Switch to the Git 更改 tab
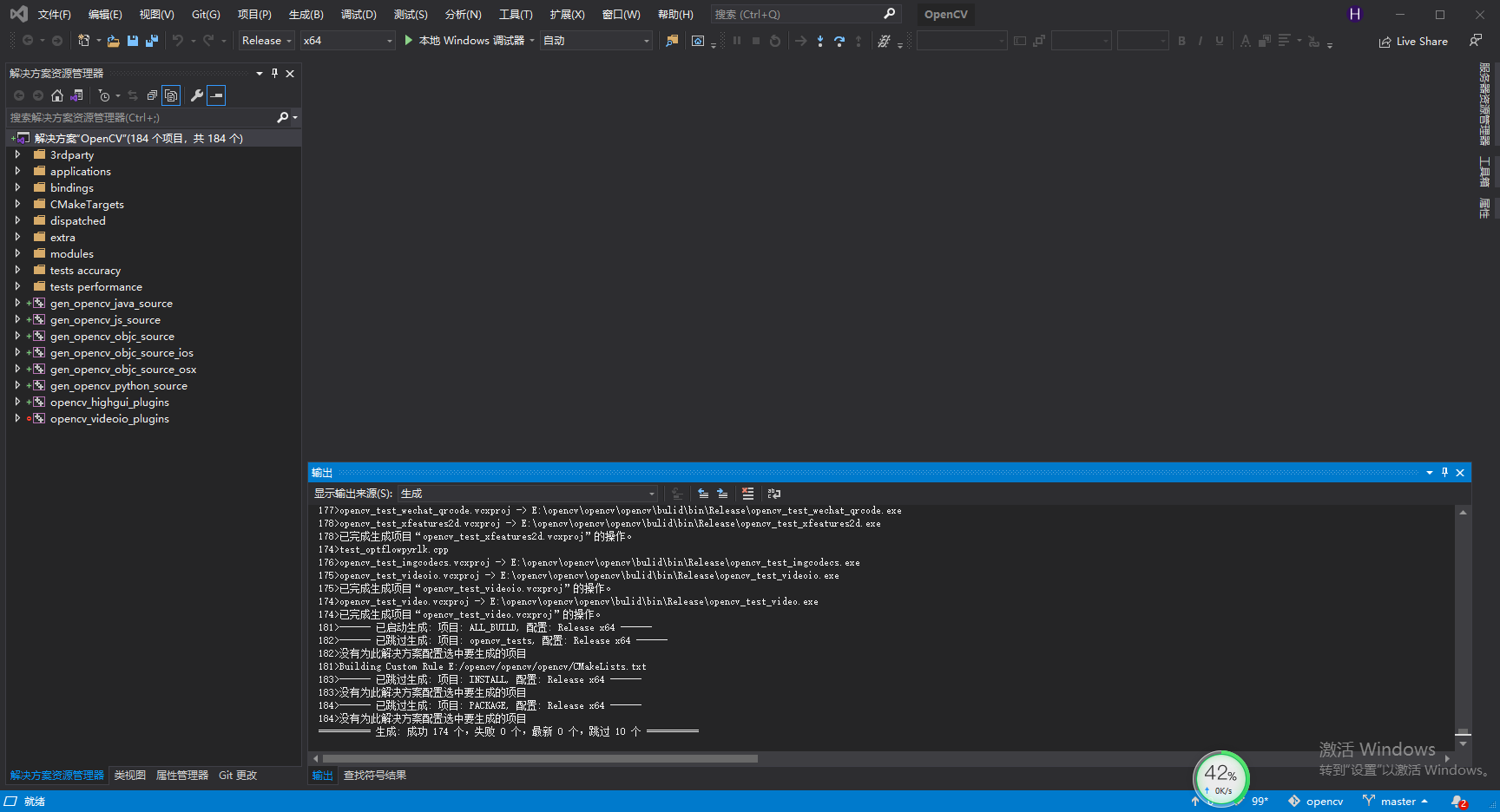 [x=237, y=775]
